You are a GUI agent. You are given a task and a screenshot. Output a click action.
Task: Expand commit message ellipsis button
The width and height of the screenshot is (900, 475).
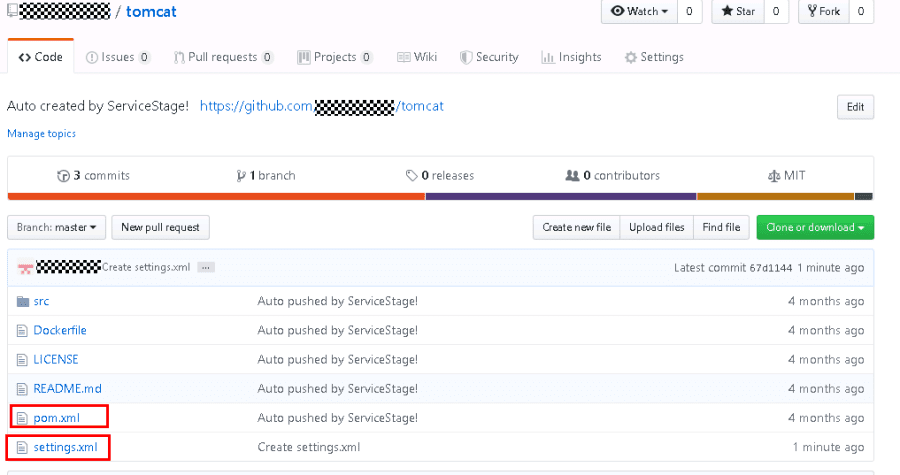(x=205, y=267)
